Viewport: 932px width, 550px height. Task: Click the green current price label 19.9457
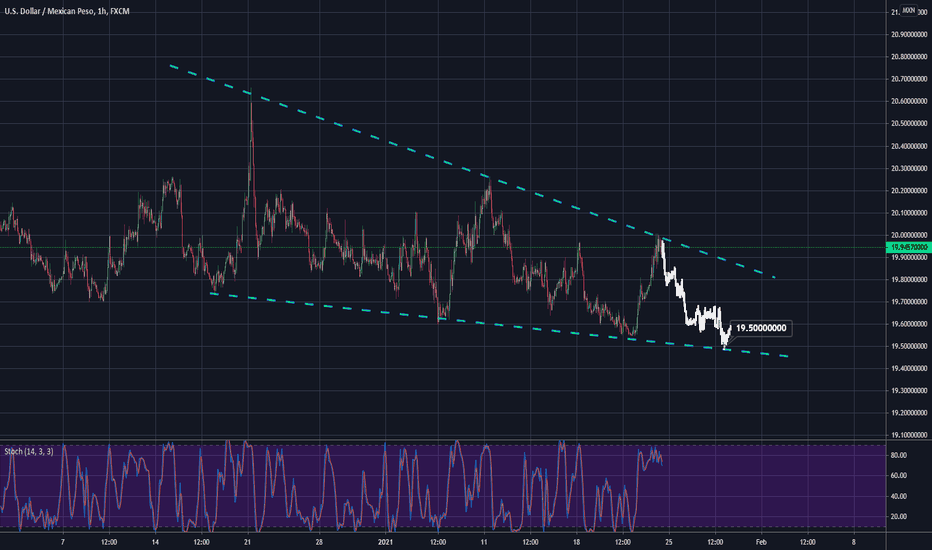tap(909, 247)
